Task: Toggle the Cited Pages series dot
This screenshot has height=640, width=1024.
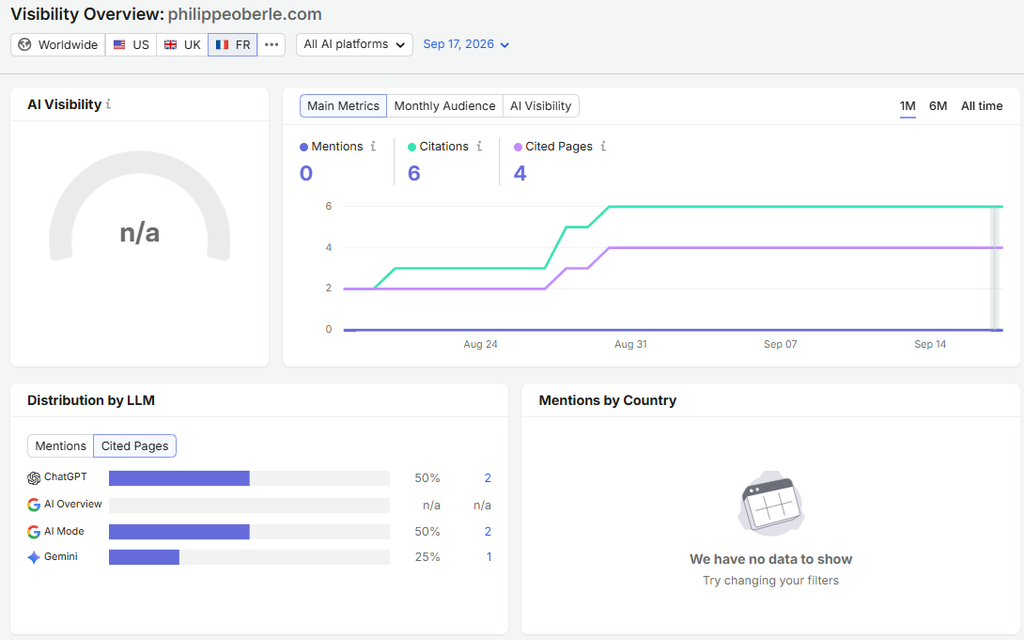Action: [518, 147]
